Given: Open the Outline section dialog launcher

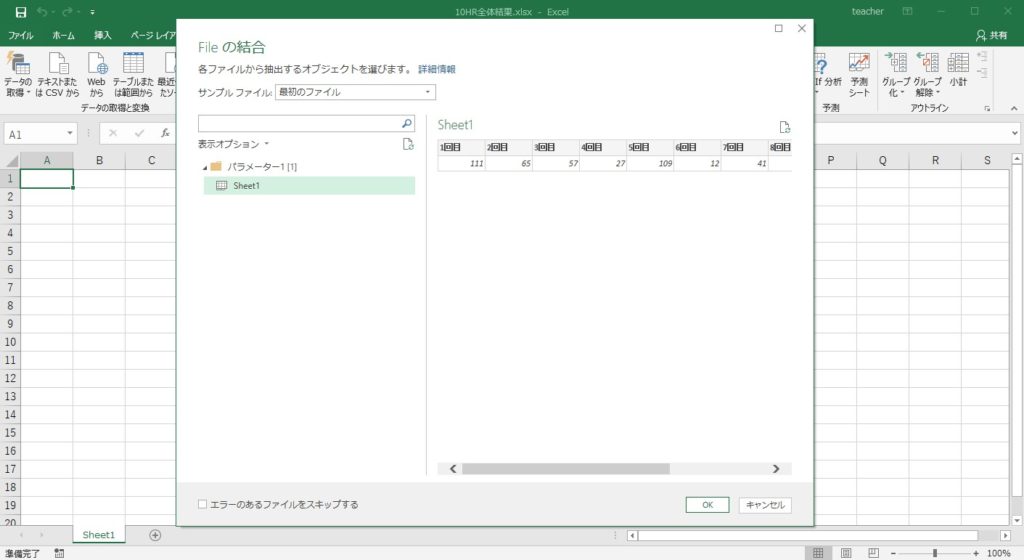Looking at the screenshot, I should pos(987,108).
